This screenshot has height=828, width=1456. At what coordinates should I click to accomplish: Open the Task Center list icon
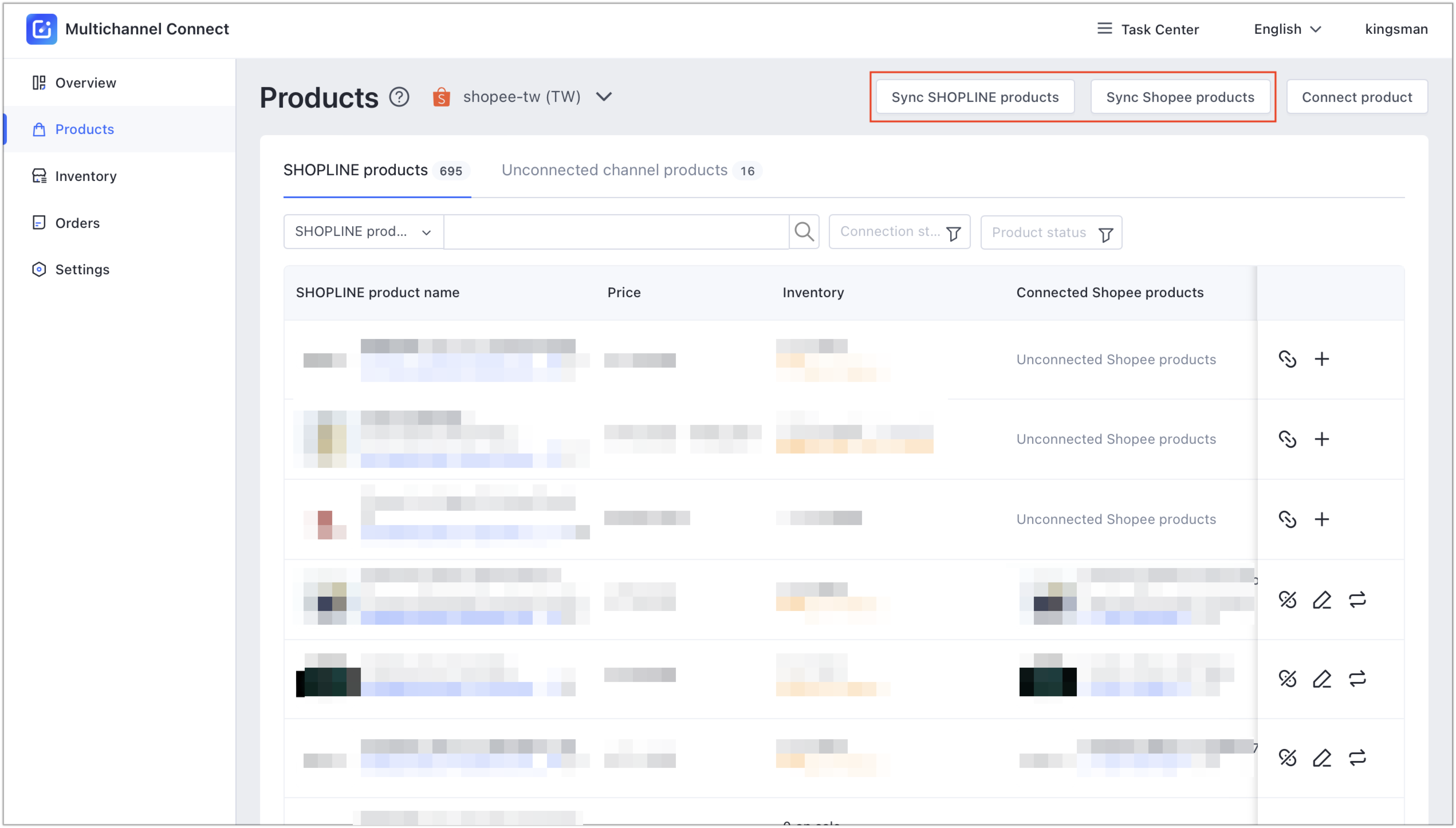1104,28
